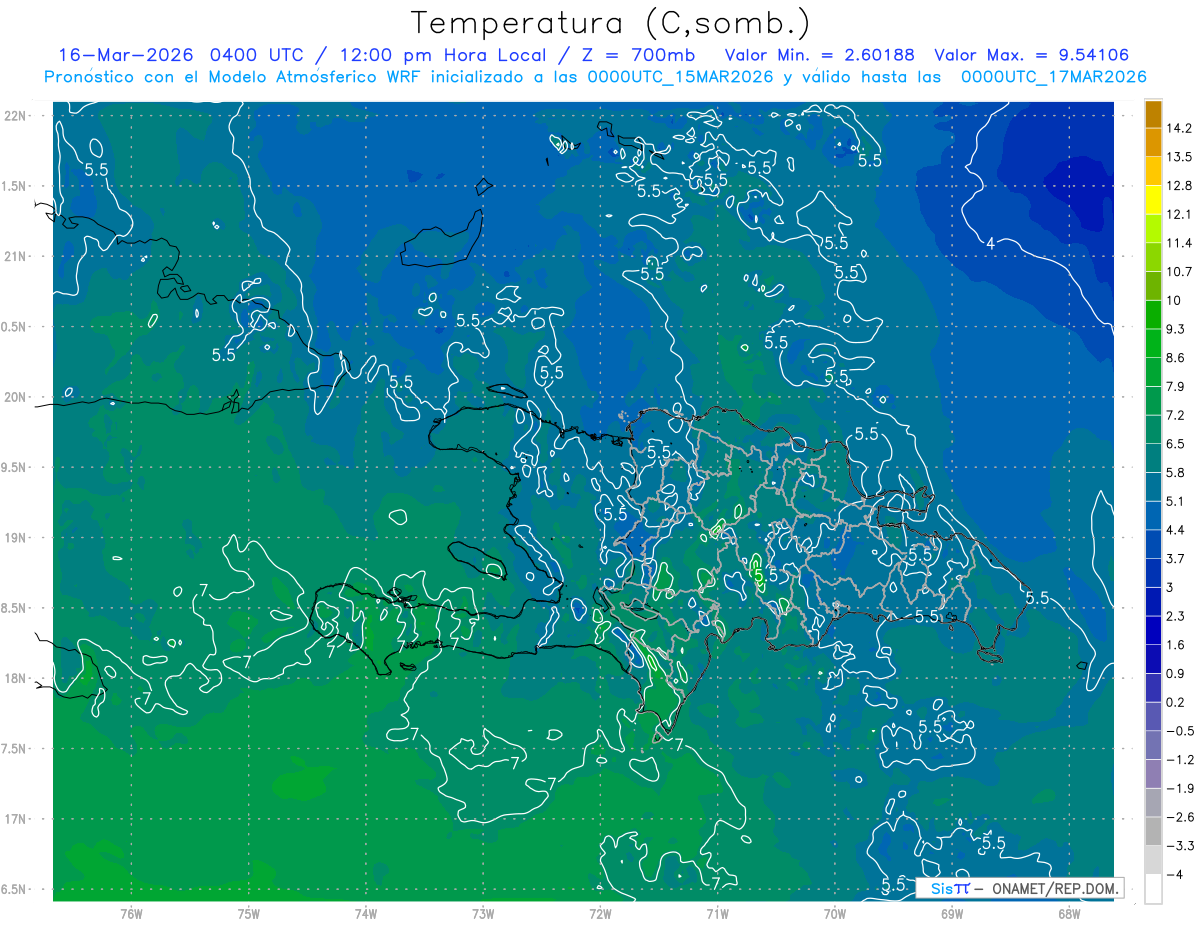
Task: Click the "SisTT – ONAMET/REP.DOM." credit label
Action: tap(1020, 888)
